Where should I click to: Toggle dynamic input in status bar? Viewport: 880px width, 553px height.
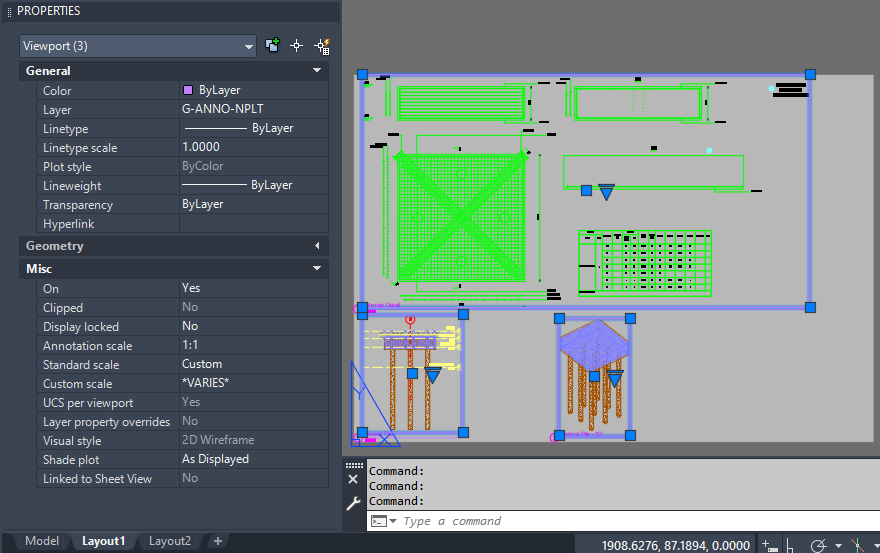768,546
